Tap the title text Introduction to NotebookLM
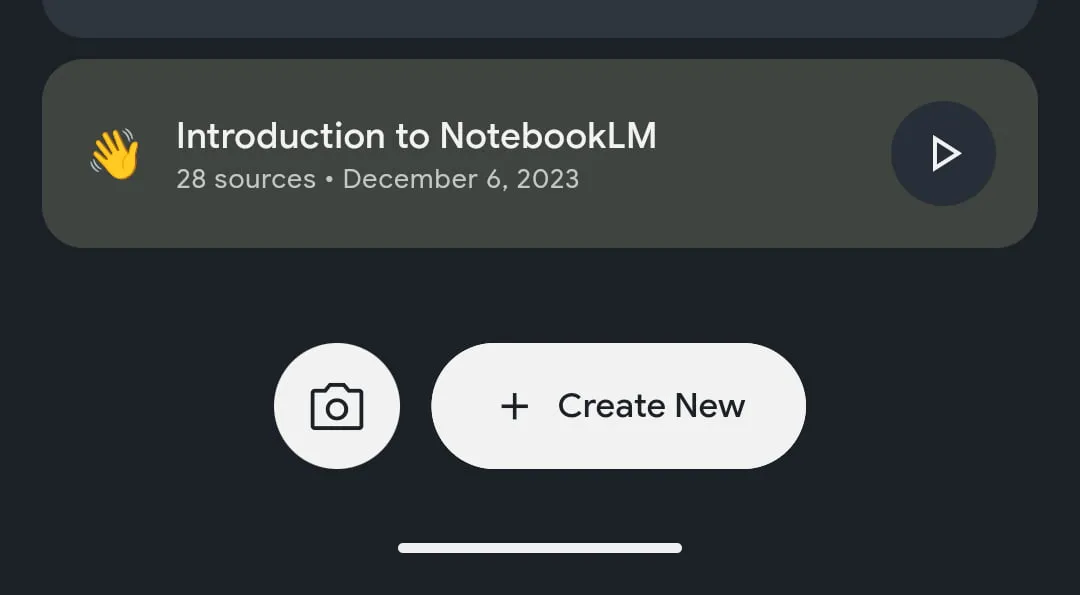Viewport: 1080px width, 595px height. [x=416, y=135]
